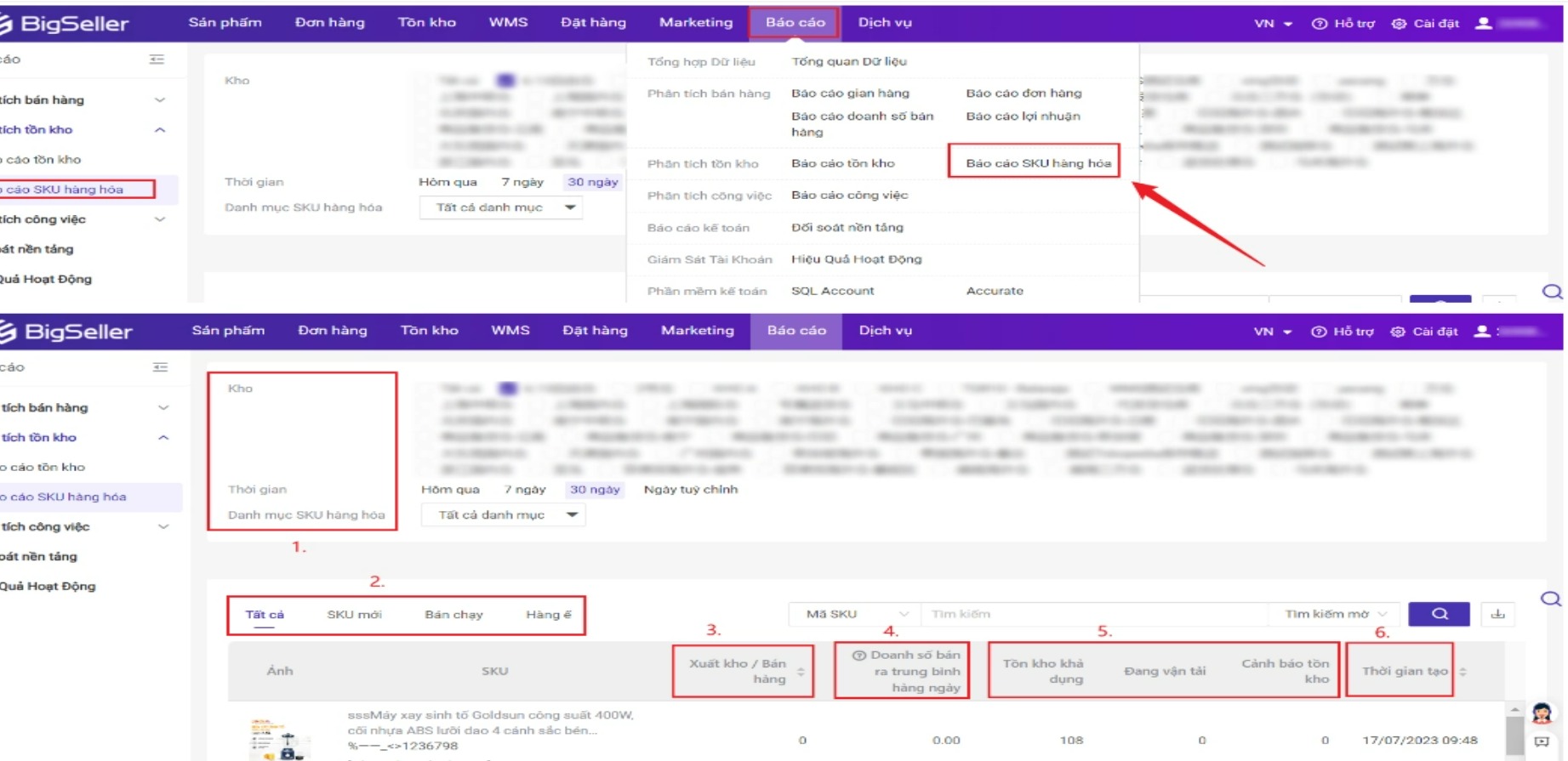Image resolution: width=1568 pixels, height=761 pixels.
Task: Click the video tutorial icon below avatar
Action: tap(1542, 742)
